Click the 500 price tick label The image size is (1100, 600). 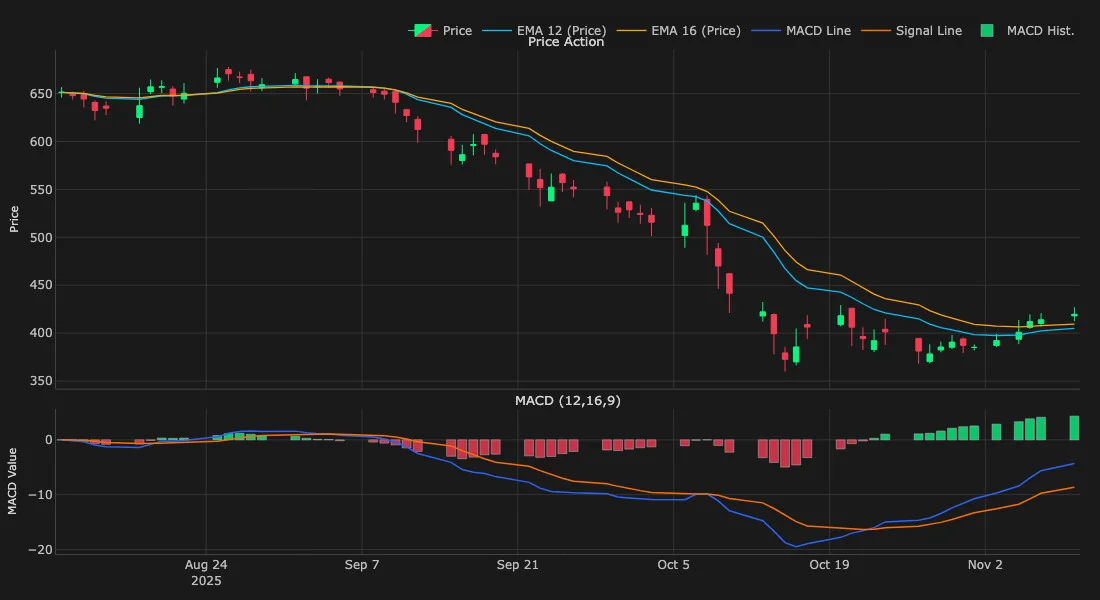point(41,237)
